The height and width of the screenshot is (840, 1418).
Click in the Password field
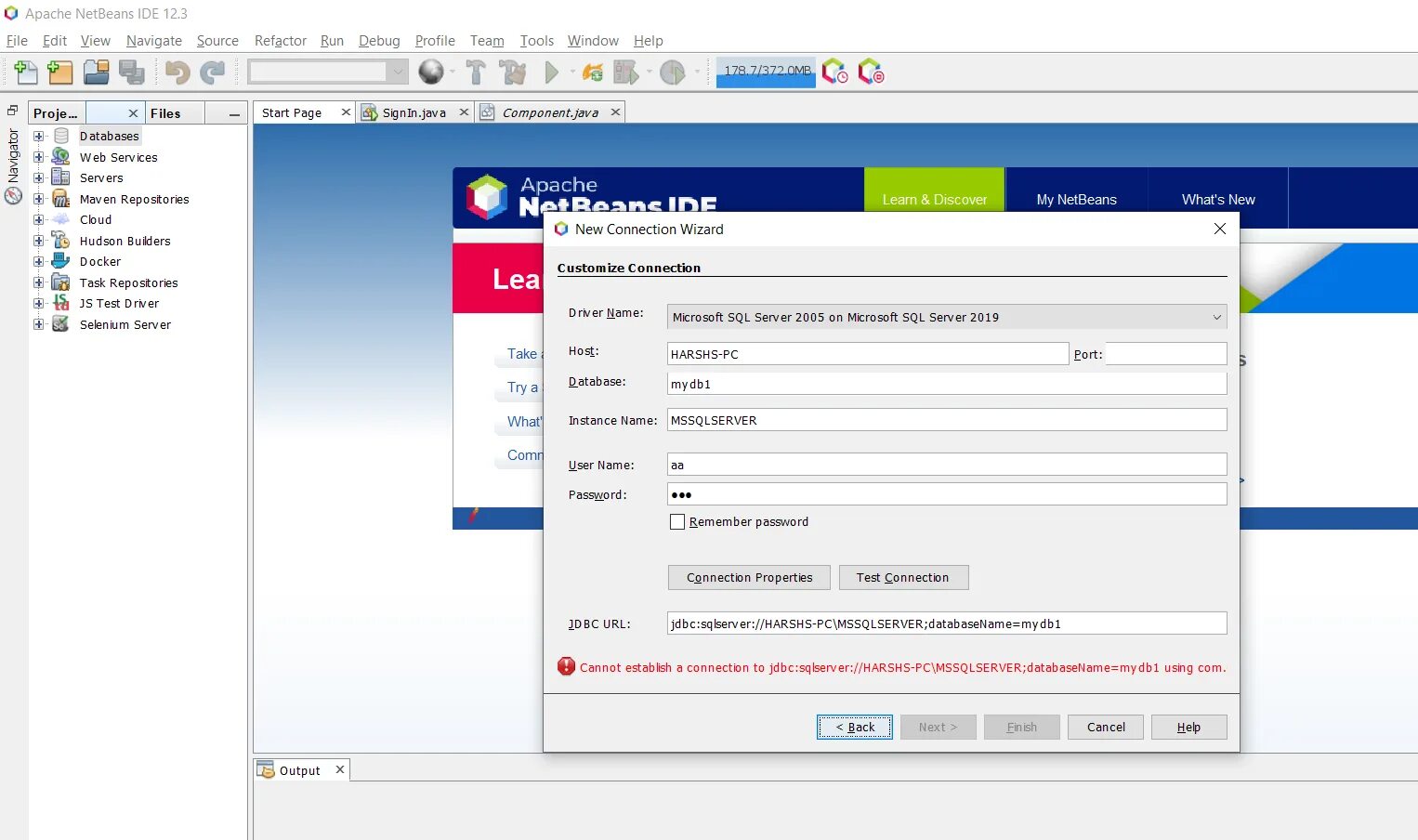click(947, 494)
